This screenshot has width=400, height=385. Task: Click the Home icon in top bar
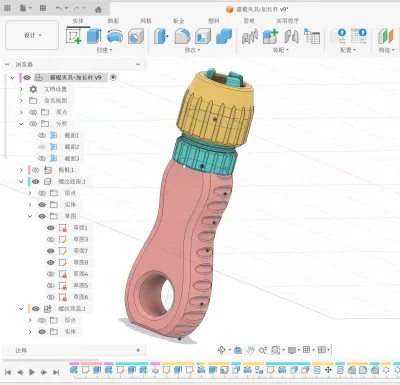click(x=98, y=9)
